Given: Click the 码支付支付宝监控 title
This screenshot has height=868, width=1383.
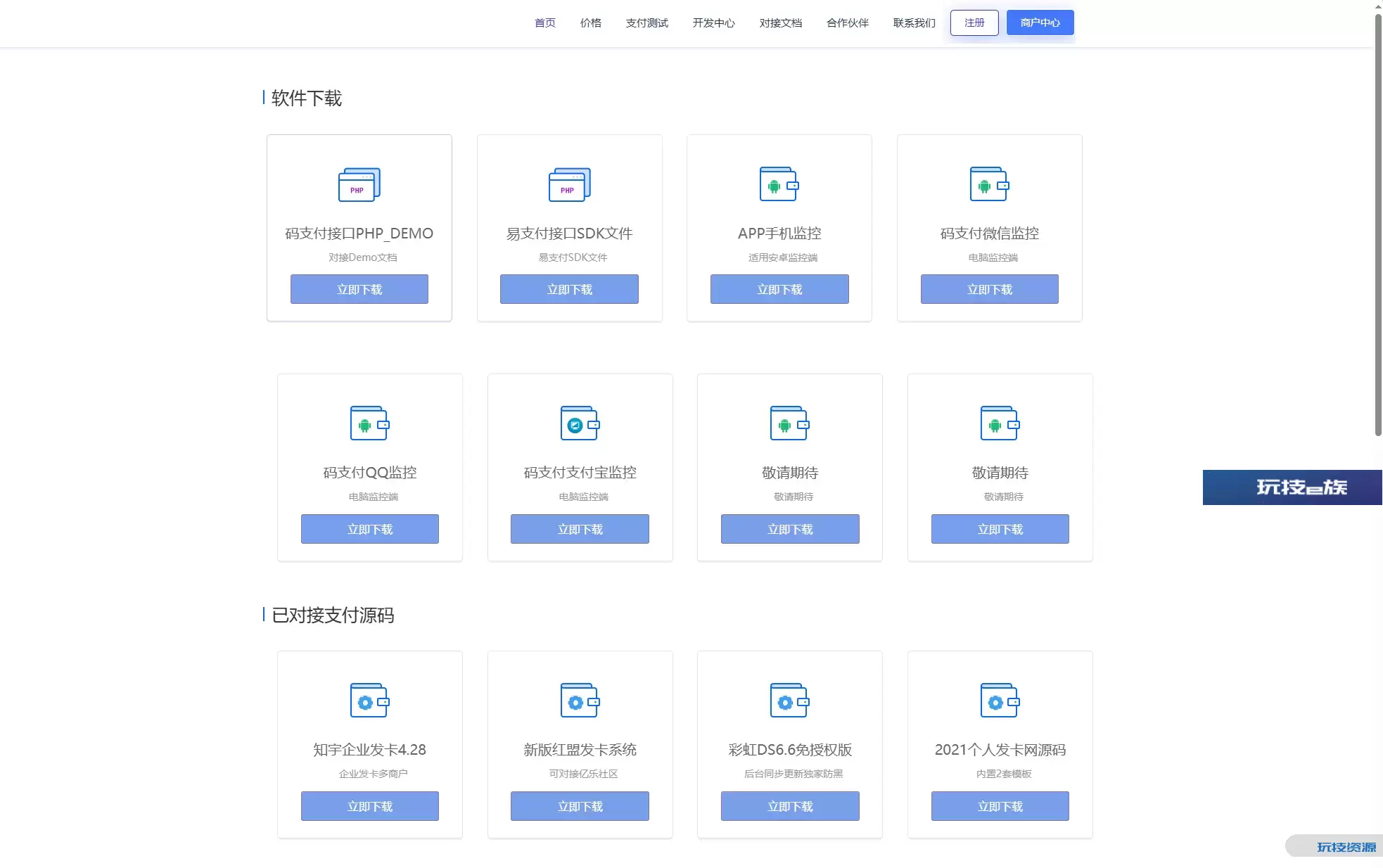Looking at the screenshot, I should (580, 473).
